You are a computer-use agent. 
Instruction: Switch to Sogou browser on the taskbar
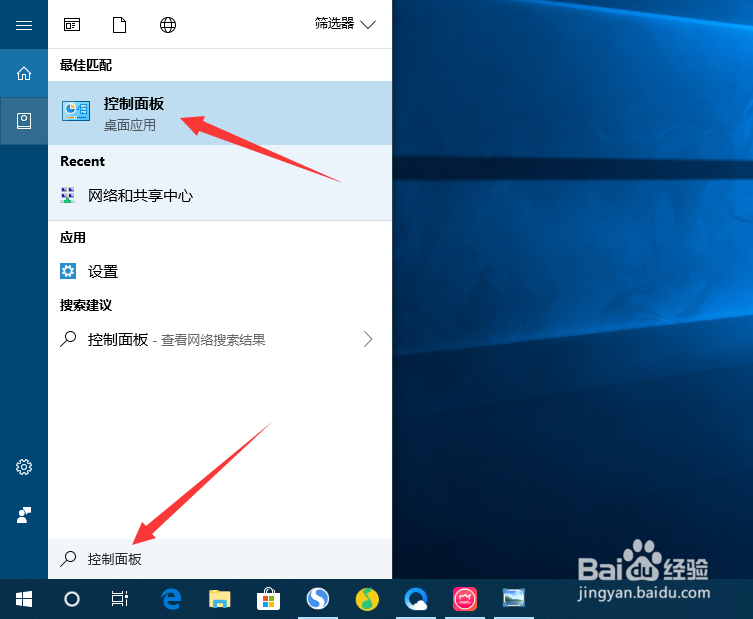click(317, 599)
